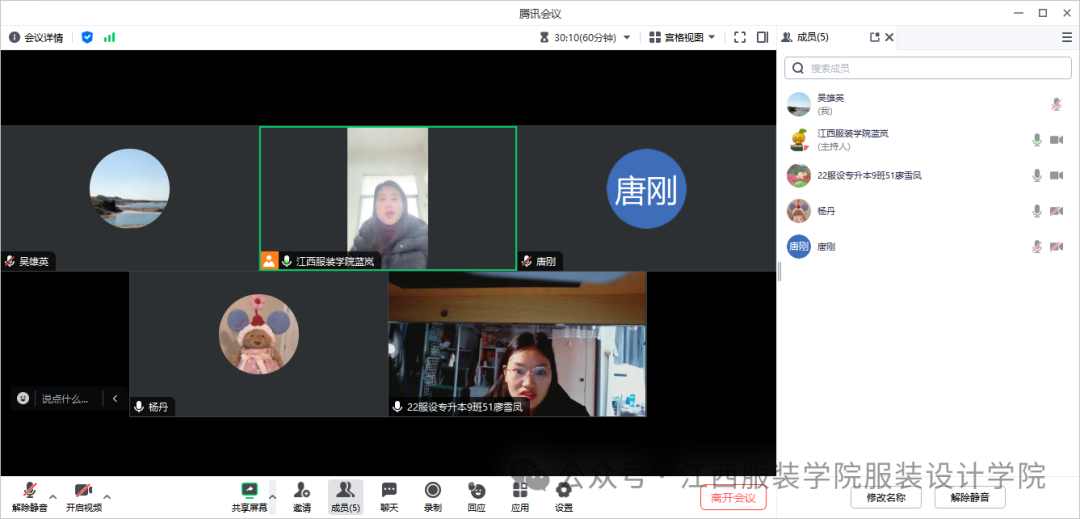Enter fullscreen mode via top bar icon
1080x519 pixels.
[740, 37]
